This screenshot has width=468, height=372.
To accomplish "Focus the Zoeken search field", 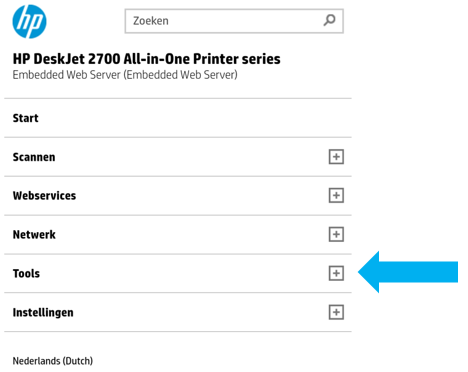I will 234,21.
